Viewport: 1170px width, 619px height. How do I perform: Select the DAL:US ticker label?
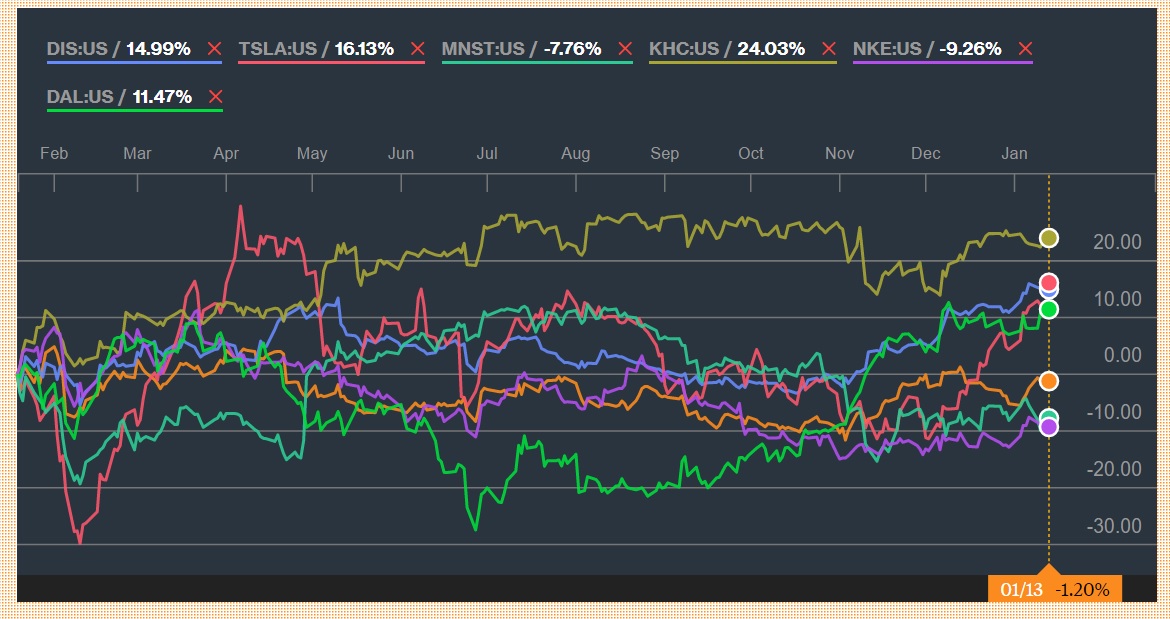[79, 97]
